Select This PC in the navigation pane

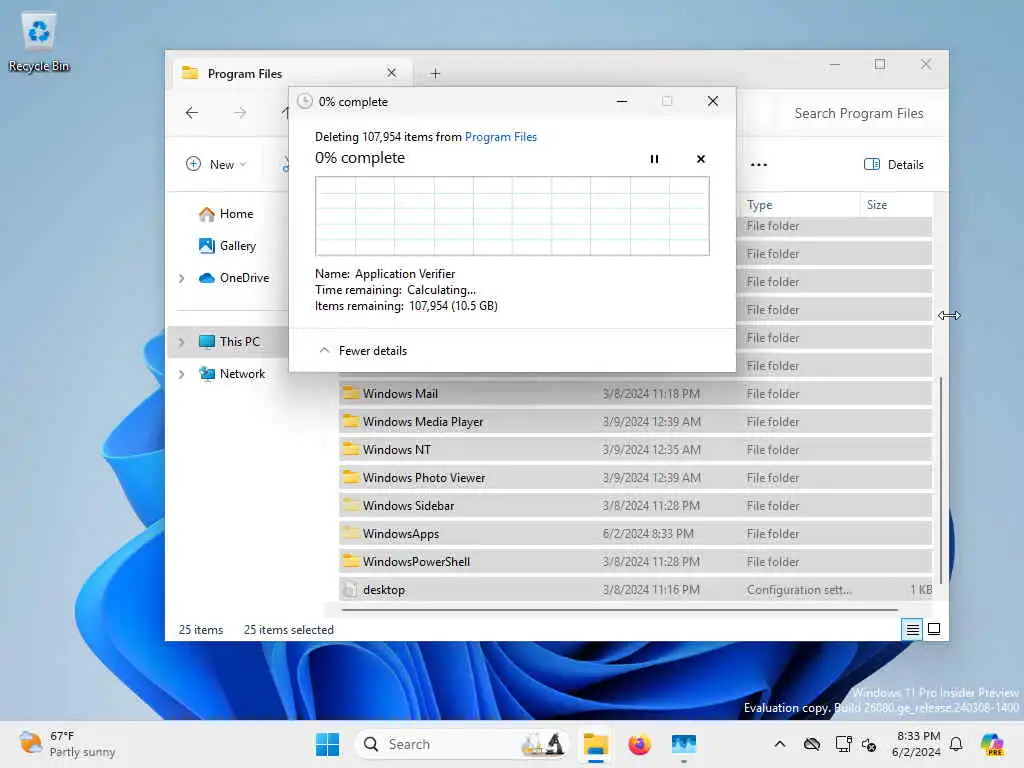229,342
